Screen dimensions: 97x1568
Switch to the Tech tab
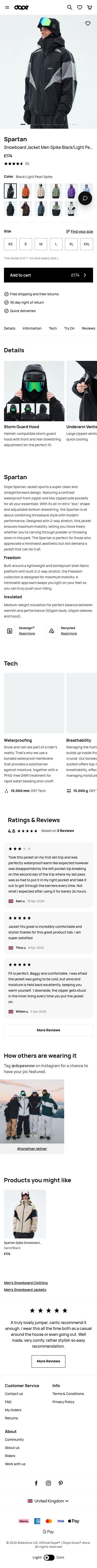pyautogui.click(x=53, y=328)
